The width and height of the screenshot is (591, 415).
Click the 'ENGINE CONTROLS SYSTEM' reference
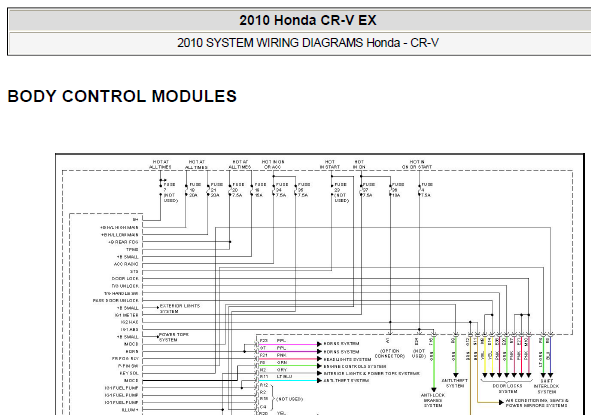[x=355, y=366]
